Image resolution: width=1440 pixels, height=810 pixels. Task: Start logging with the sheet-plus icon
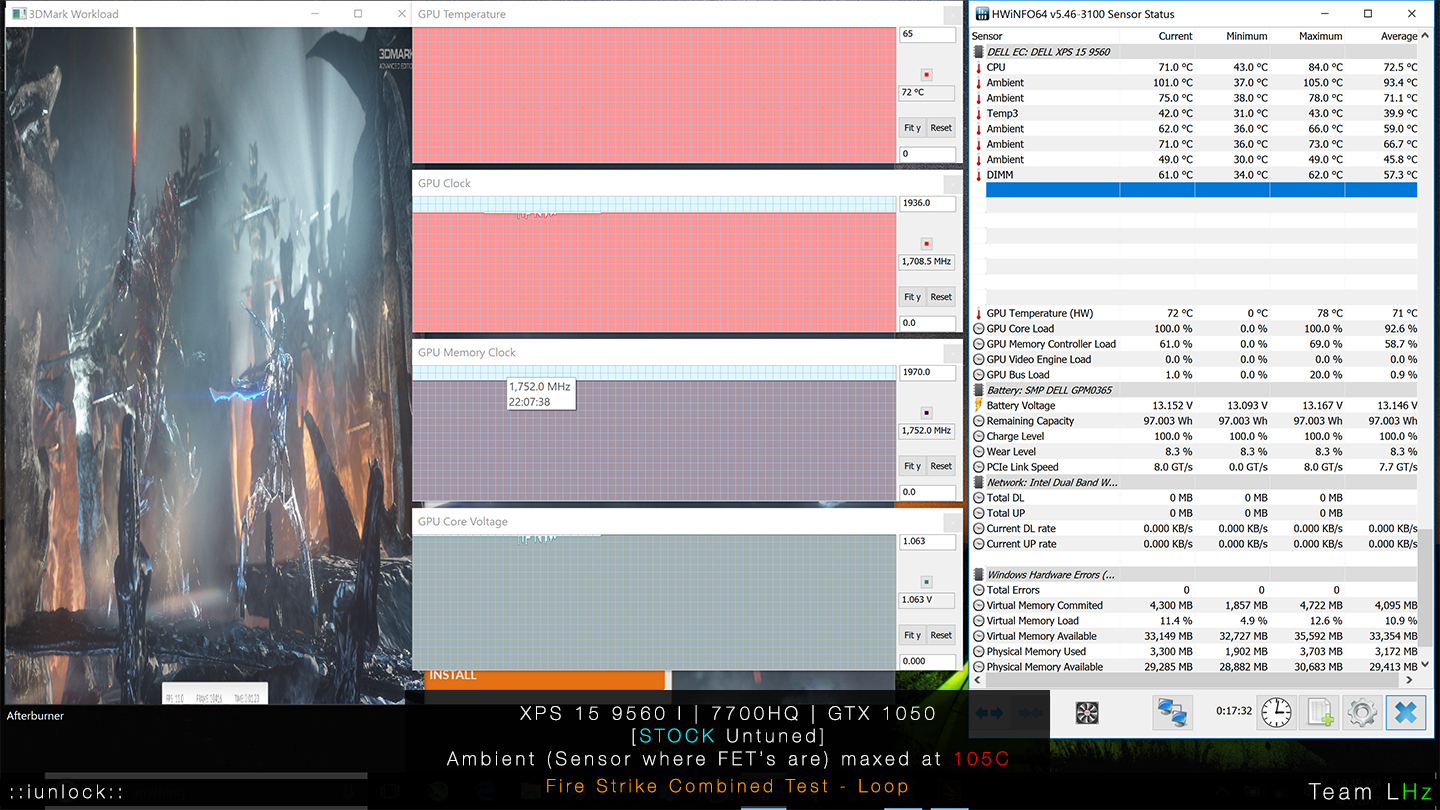point(1318,713)
